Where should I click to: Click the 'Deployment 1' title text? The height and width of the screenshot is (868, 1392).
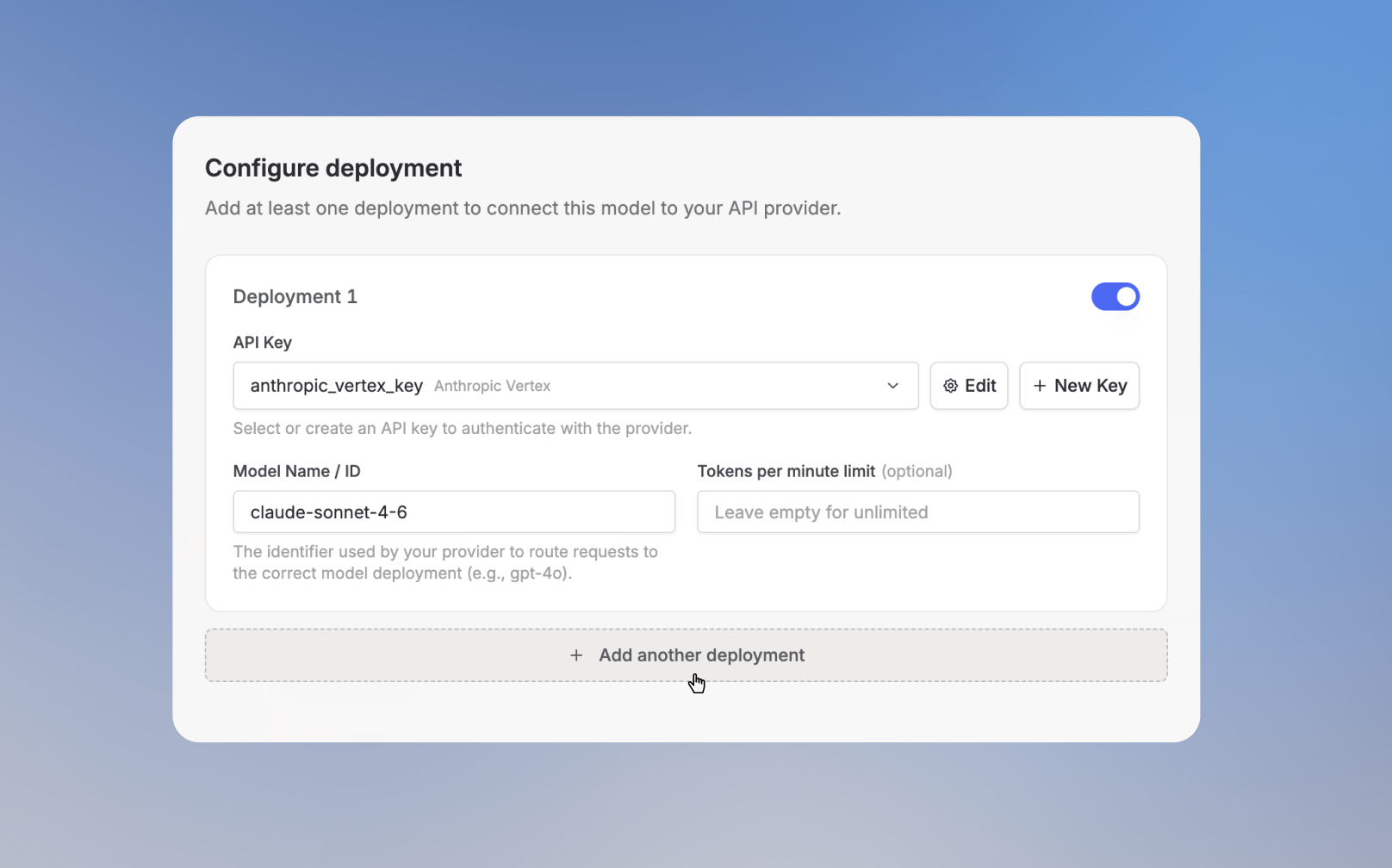295,296
